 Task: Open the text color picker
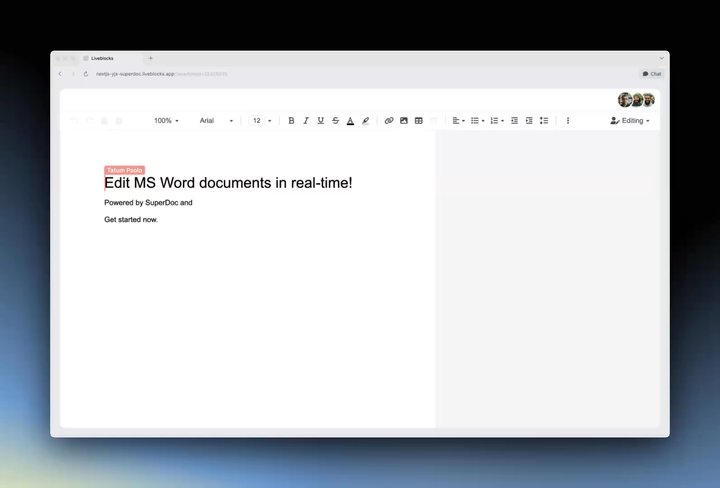[x=350, y=121]
